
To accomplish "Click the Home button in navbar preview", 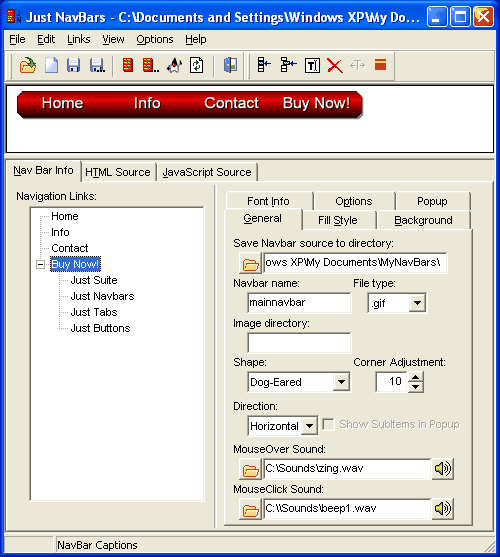I will 62,103.
